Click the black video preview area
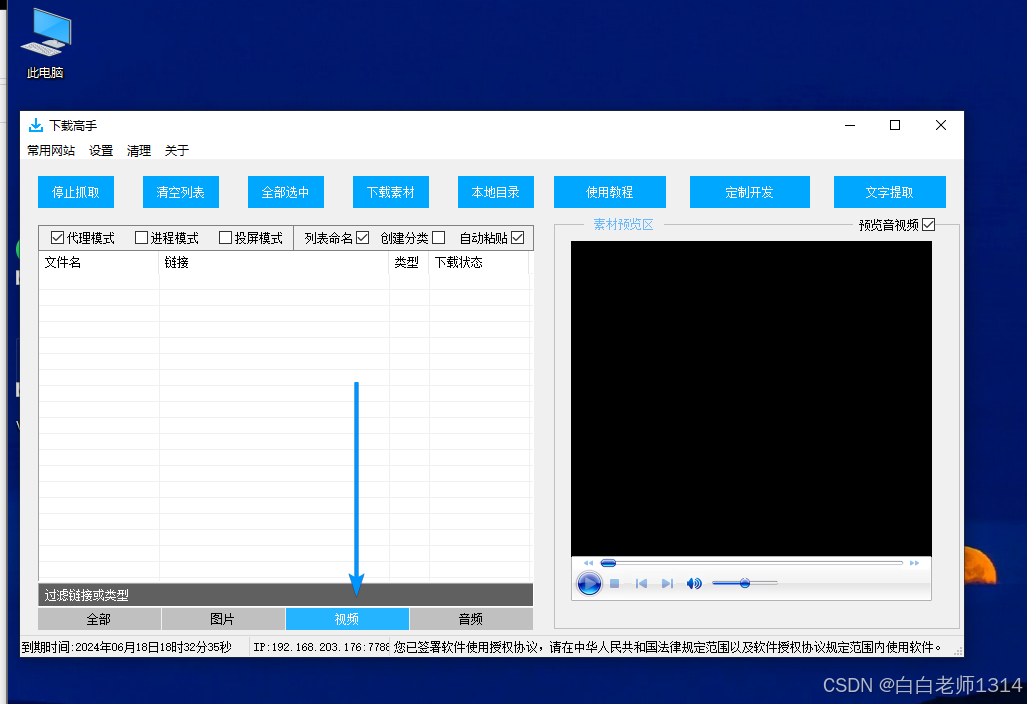1027x704 pixels. [x=751, y=399]
